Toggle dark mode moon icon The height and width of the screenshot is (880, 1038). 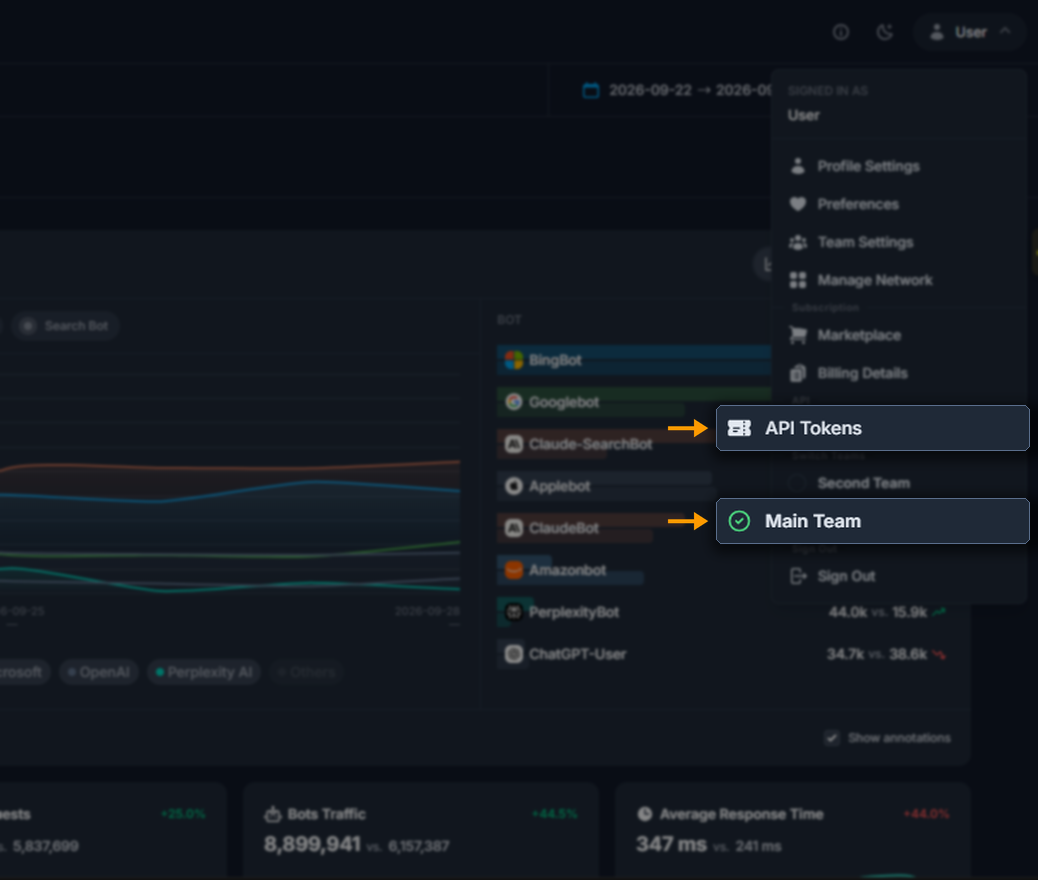coord(884,32)
